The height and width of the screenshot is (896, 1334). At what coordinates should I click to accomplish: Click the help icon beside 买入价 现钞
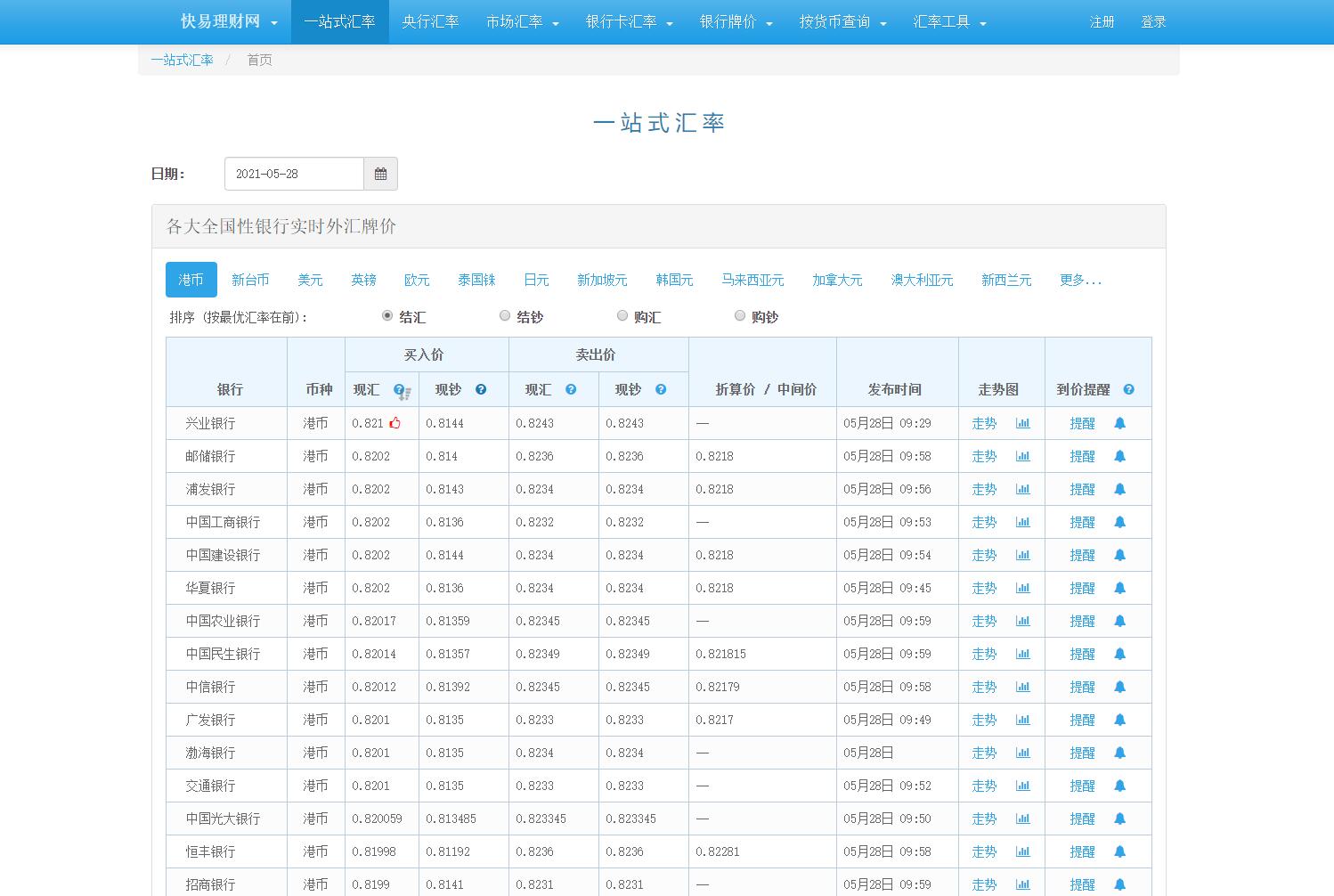(x=481, y=389)
